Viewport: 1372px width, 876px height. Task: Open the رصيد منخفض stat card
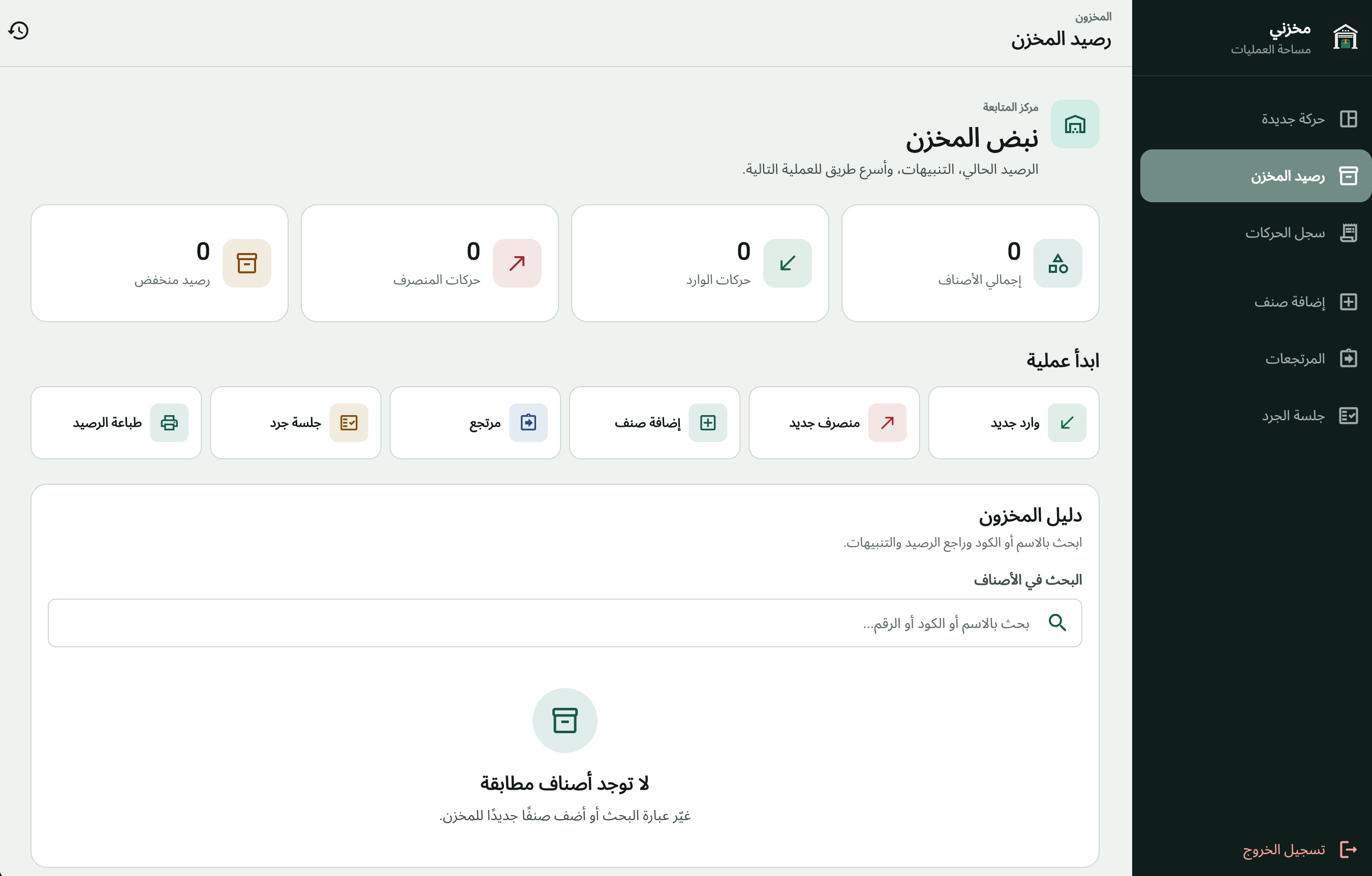[x=160, y=263]
